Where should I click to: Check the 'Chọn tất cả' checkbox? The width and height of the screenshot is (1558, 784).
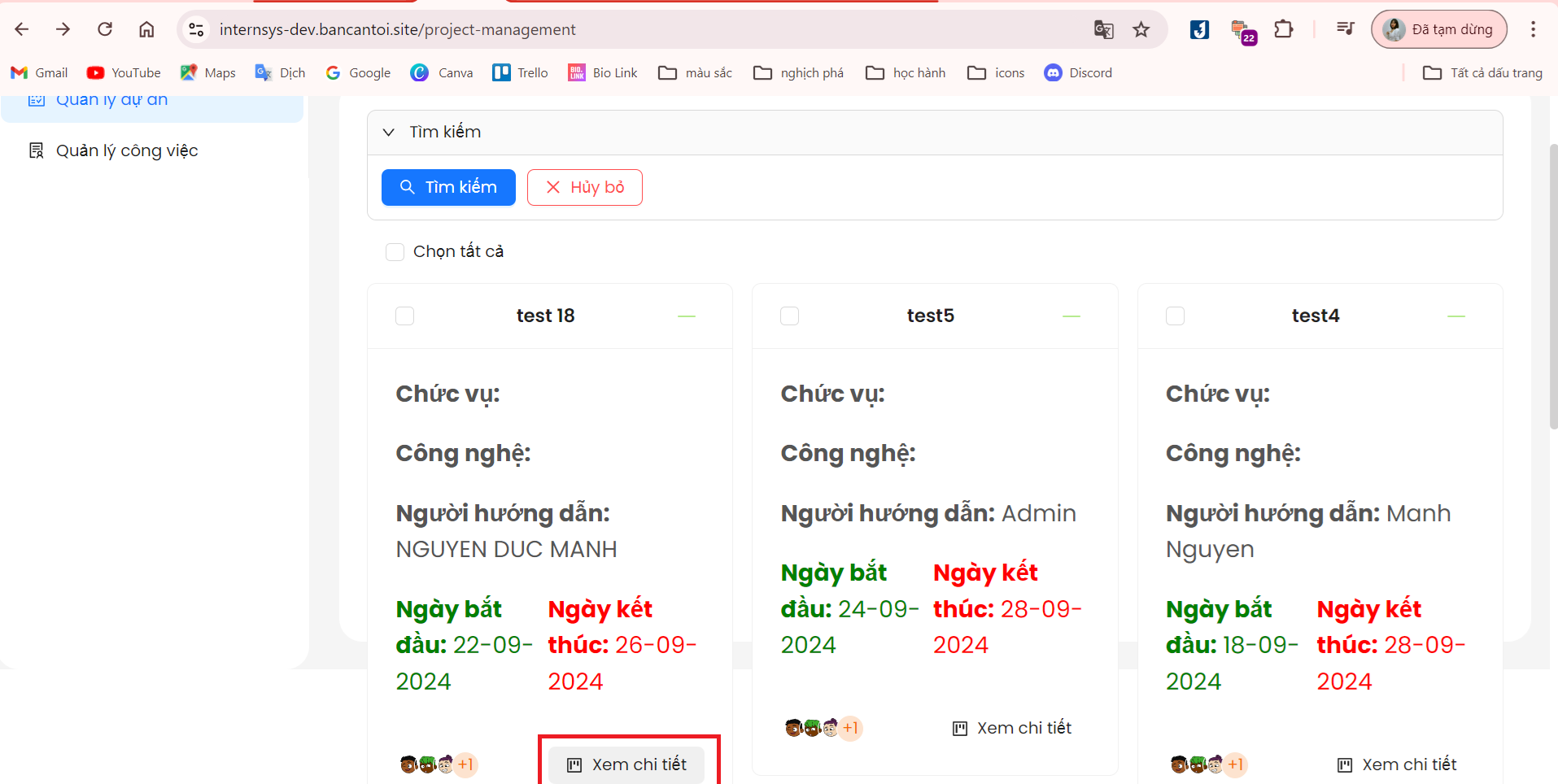(x=395, y=252)
